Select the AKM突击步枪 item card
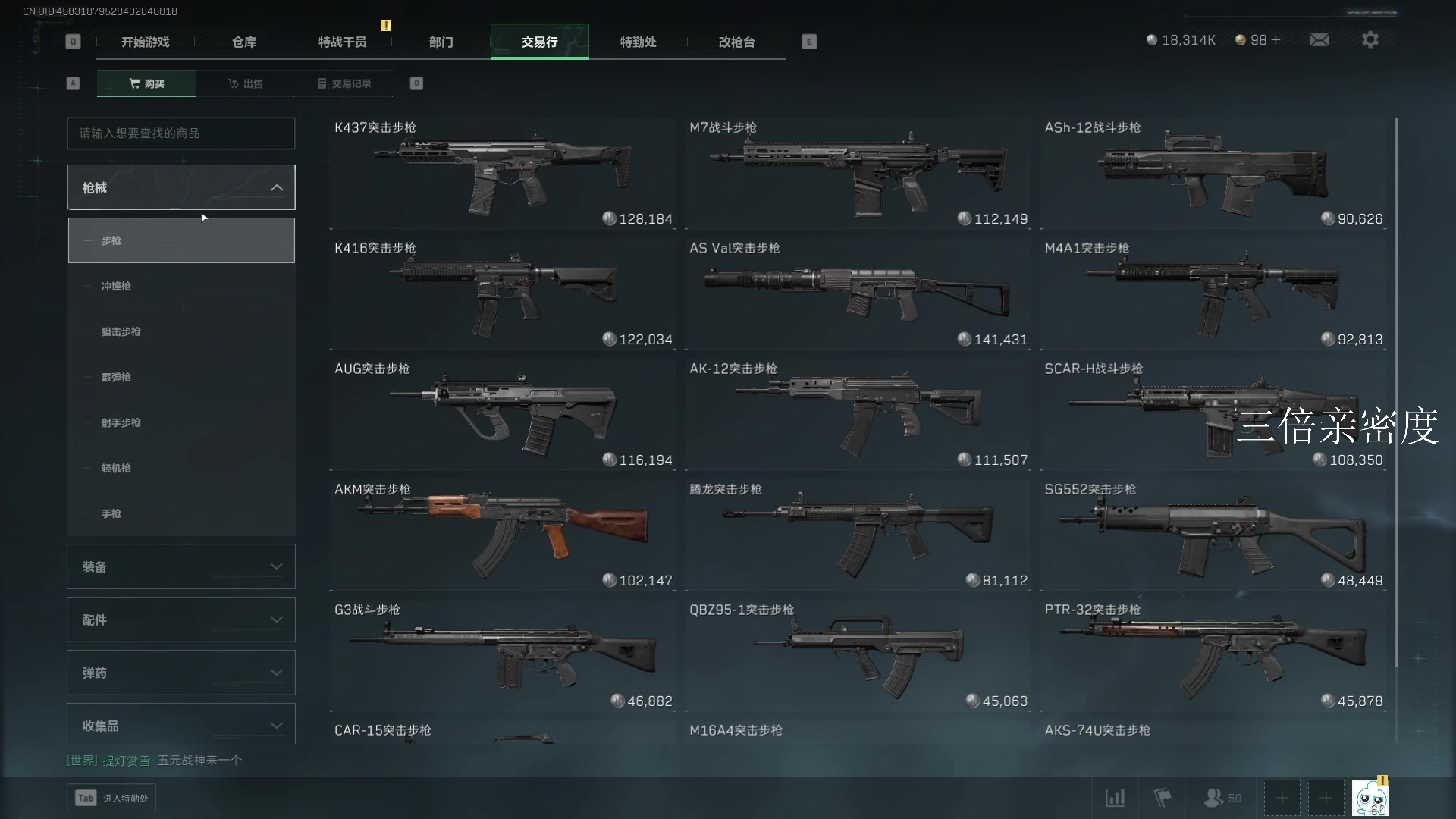Viewport: 1456px width, 819px height. [x=503, y=535]
